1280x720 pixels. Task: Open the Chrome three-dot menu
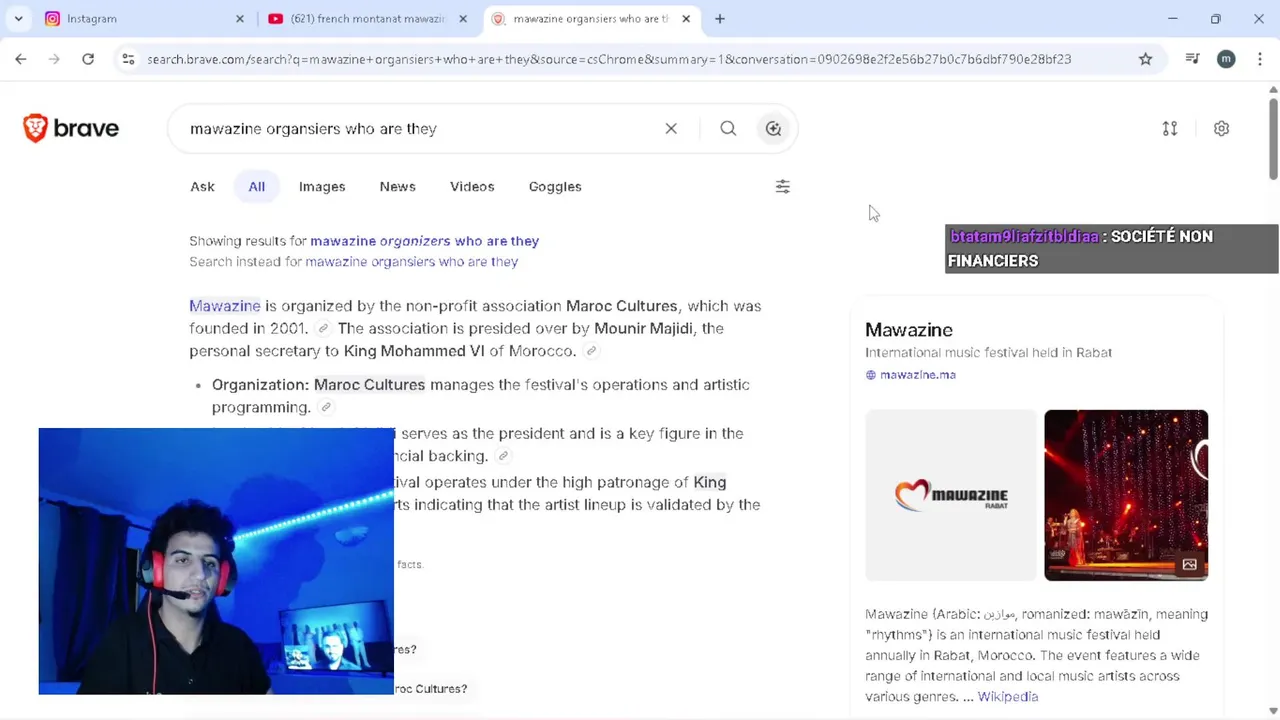[x=1259, y=59]
